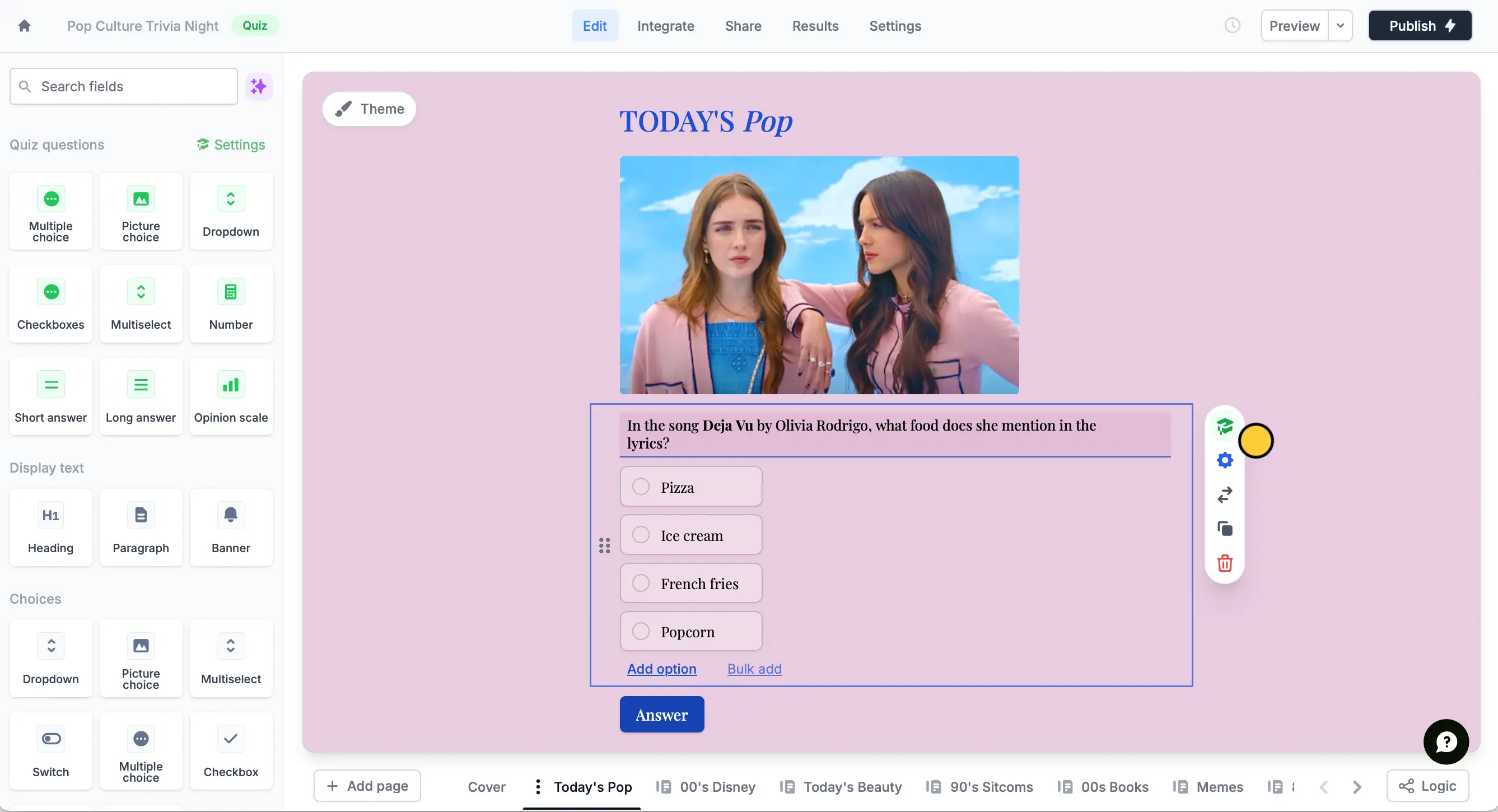
Task: Open quiz answer settings graduation cap icon
Action: click(x=1225, y=426)
